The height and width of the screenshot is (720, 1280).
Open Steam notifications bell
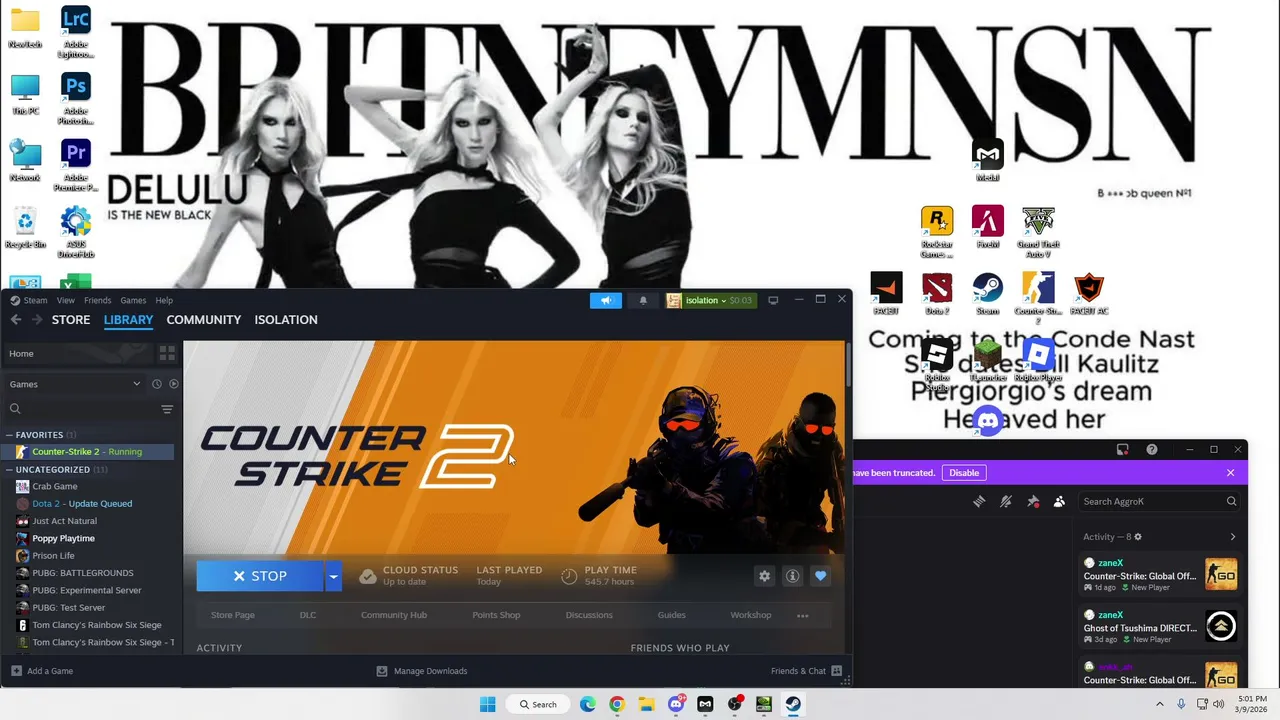(x=643, y=300)
